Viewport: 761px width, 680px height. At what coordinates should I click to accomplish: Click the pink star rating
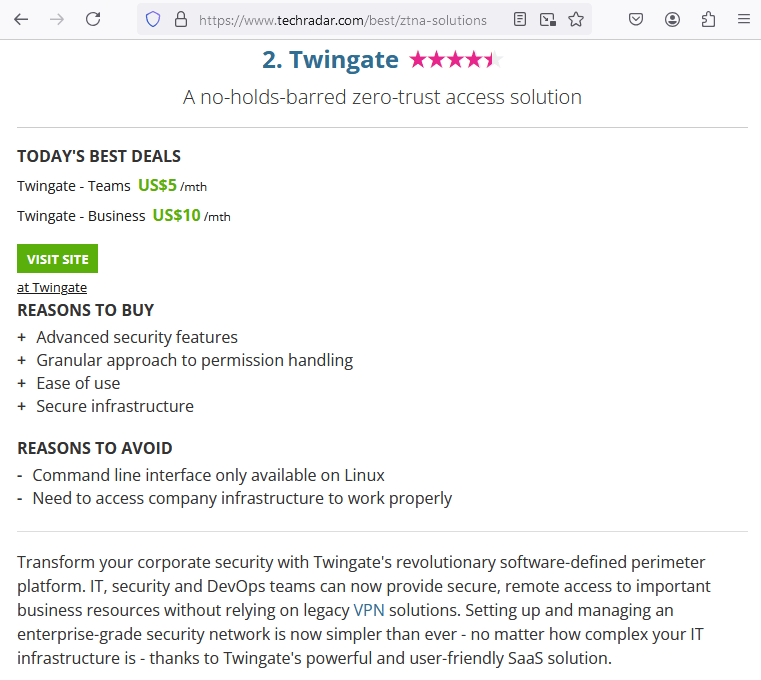(x=454, y=60)
